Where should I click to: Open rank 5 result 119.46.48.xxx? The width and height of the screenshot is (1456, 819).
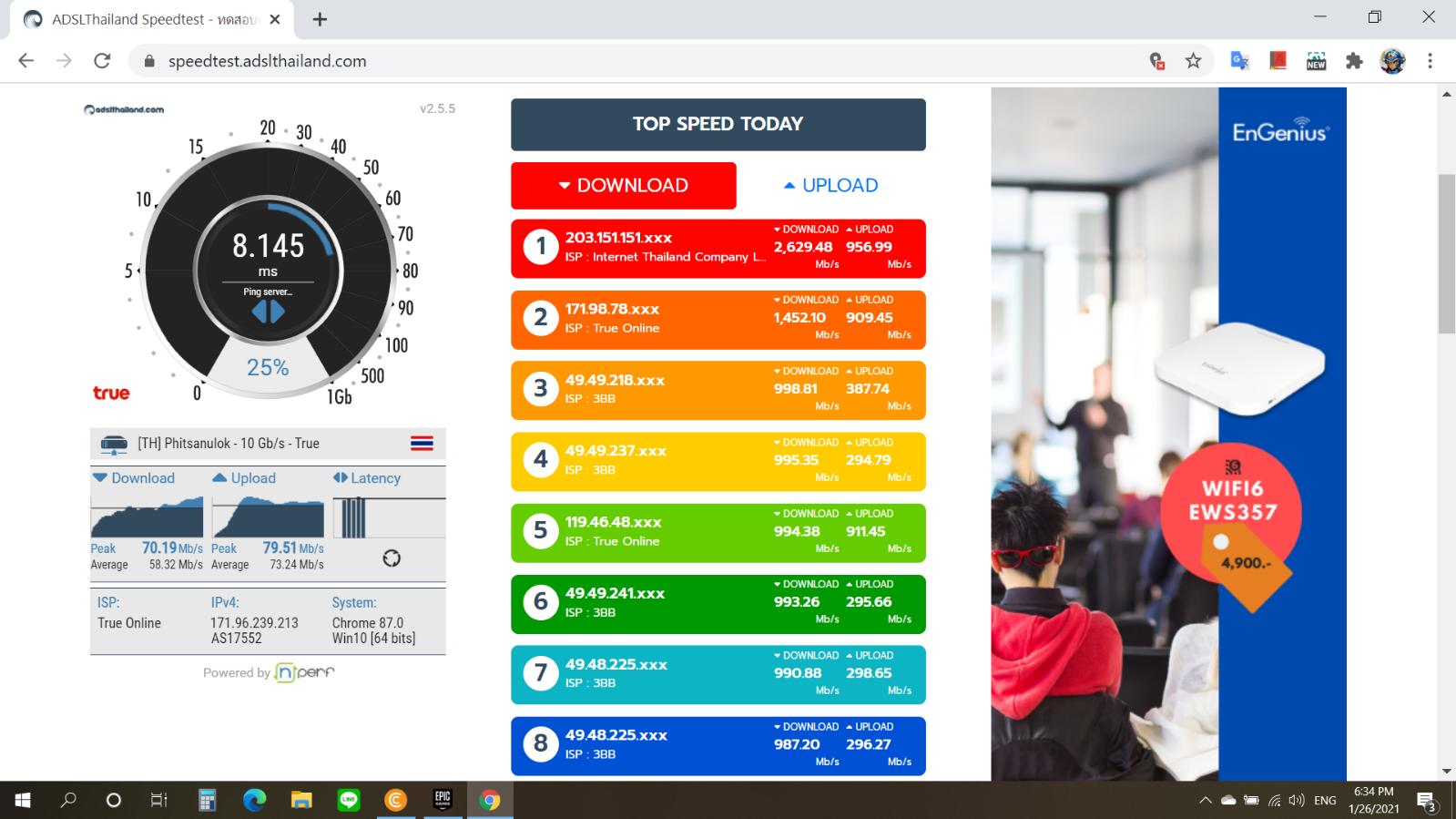(x=718, y=533)
